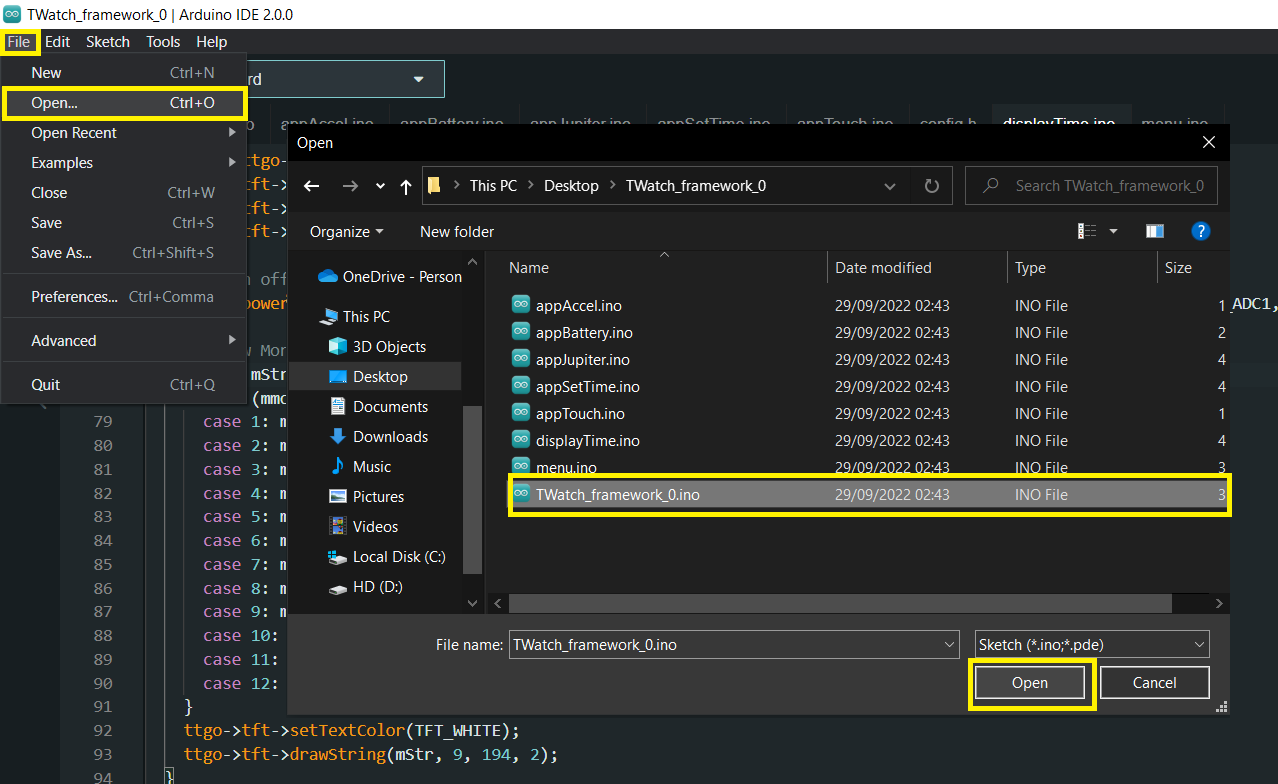
Task: Go up one folder level arrow
Action: tap(405, 186)
